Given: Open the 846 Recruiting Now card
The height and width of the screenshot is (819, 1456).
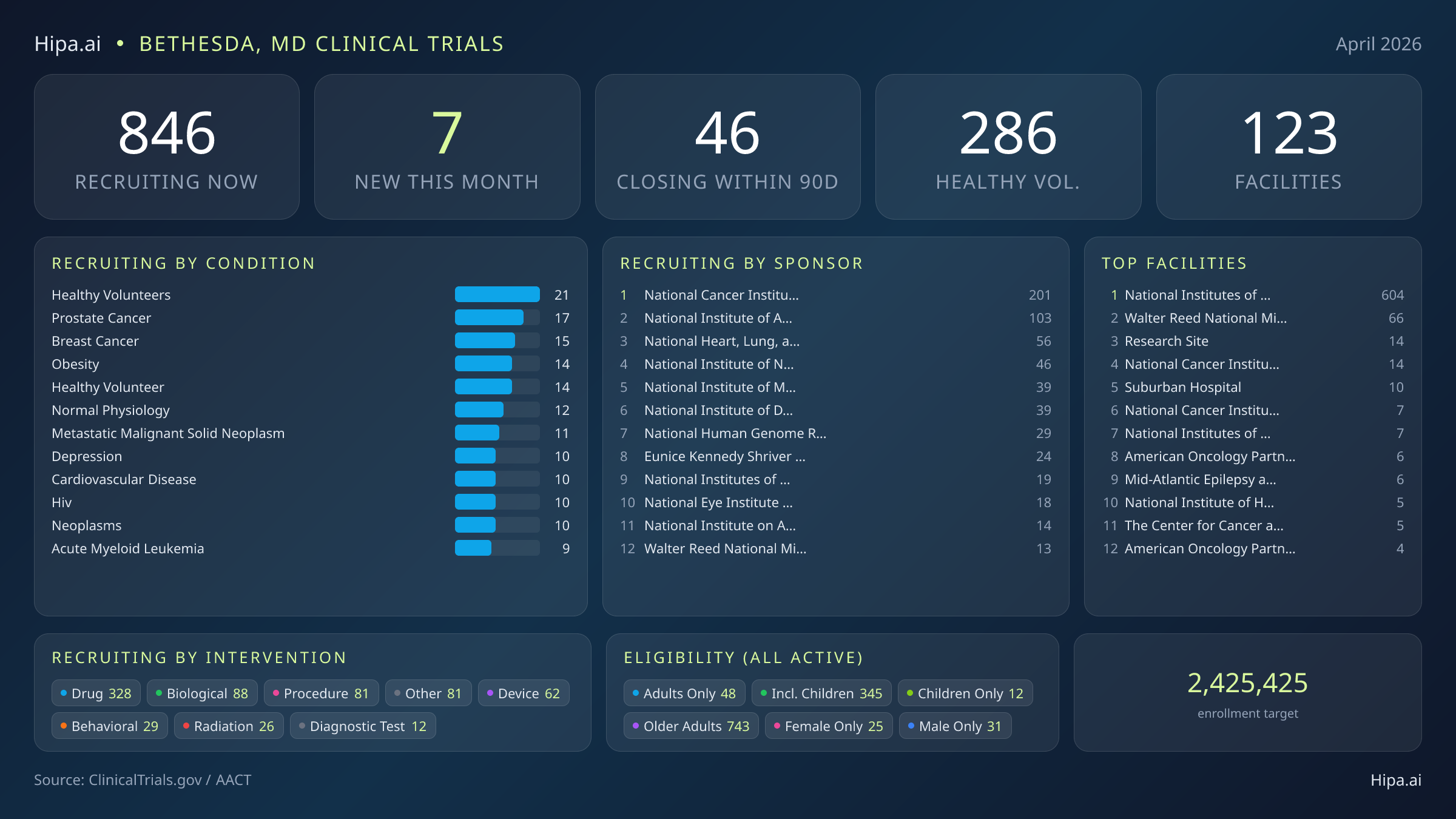Looking at the screenshot, I should click(x=167, y=147).
